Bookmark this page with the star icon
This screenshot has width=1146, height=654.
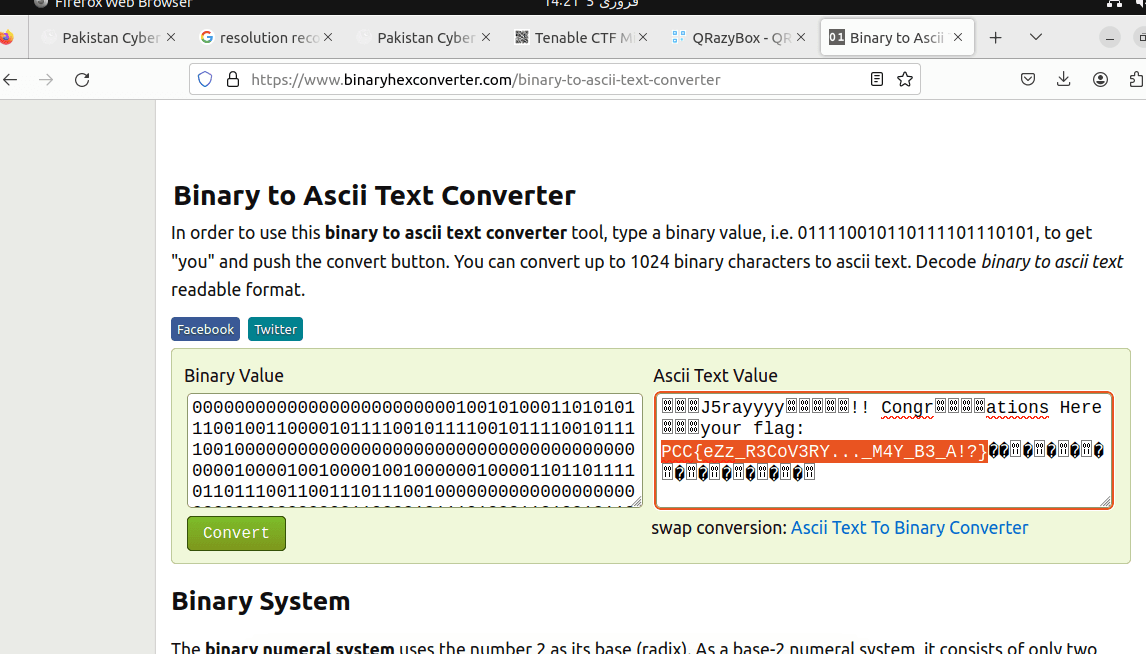(x=905, y=80)
